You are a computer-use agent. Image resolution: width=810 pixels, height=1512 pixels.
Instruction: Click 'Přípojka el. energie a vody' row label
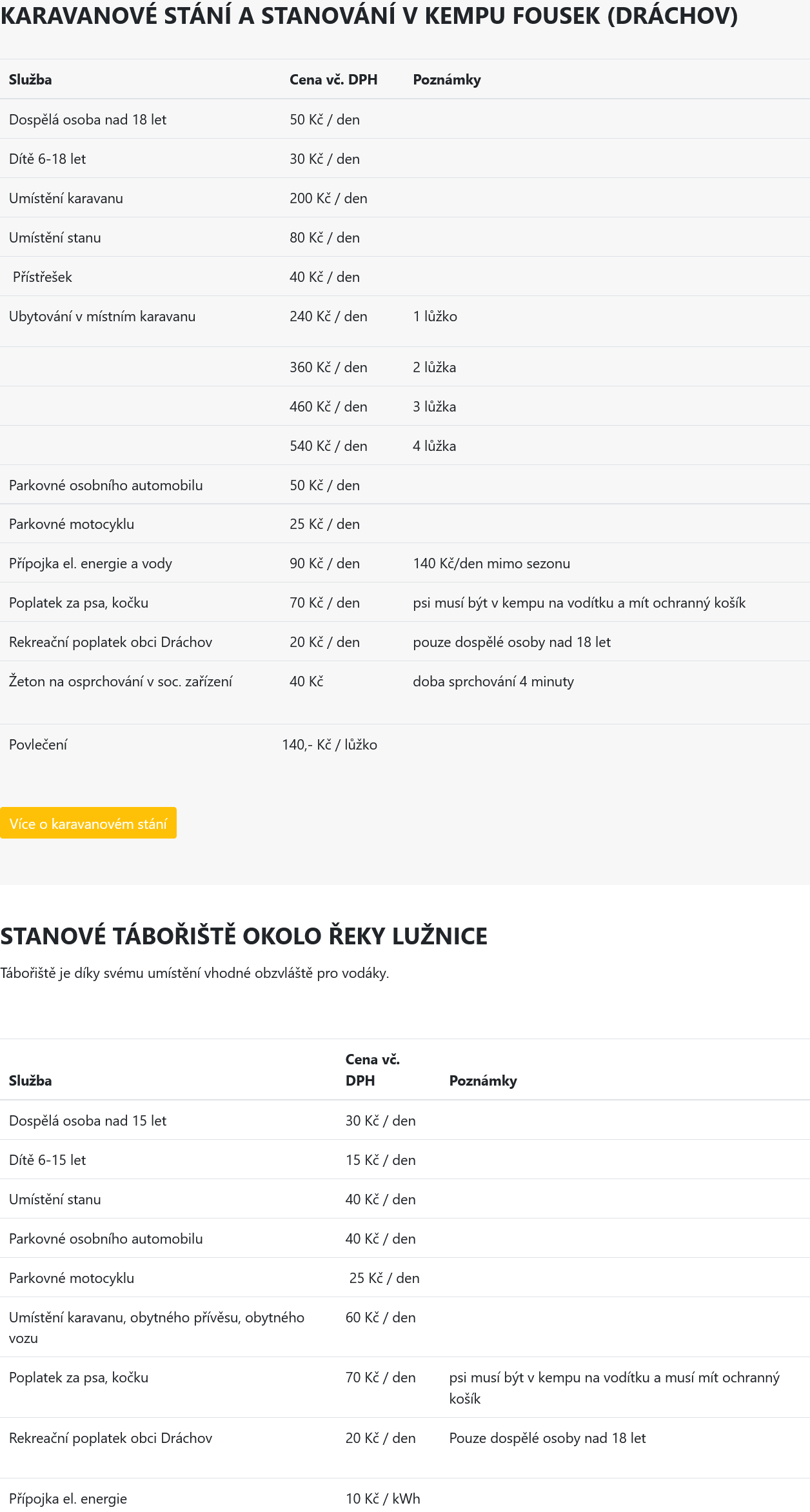(90, 563)
